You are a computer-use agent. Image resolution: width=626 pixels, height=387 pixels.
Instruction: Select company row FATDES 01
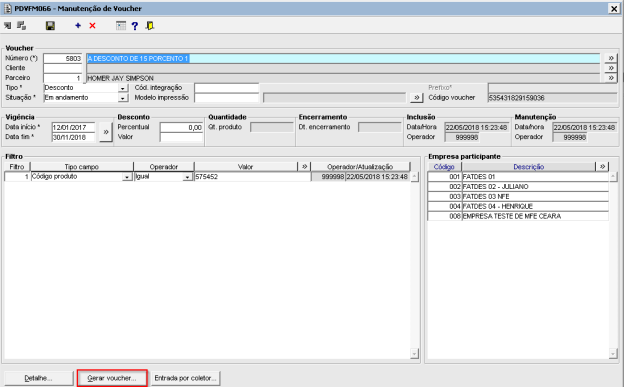pyautogui.click(x=518, y=177)
